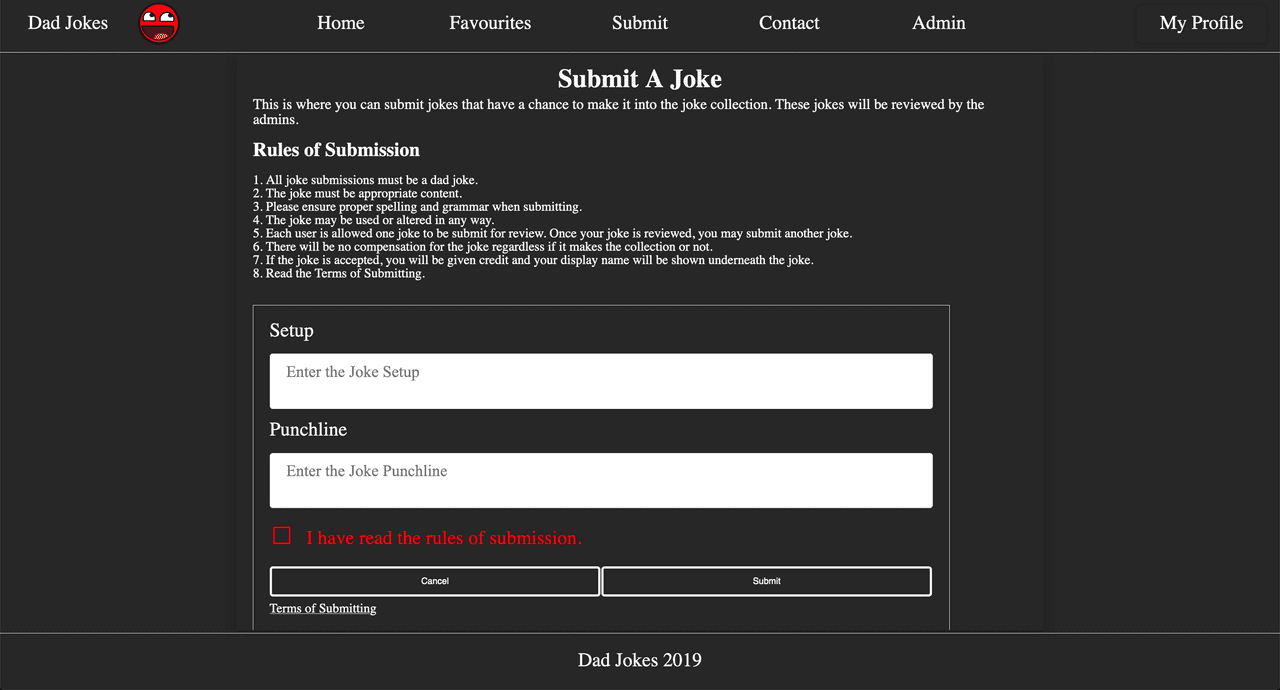Open My Profile
The height and width of the screenshot is (690, 1280).
(1201, 23)
